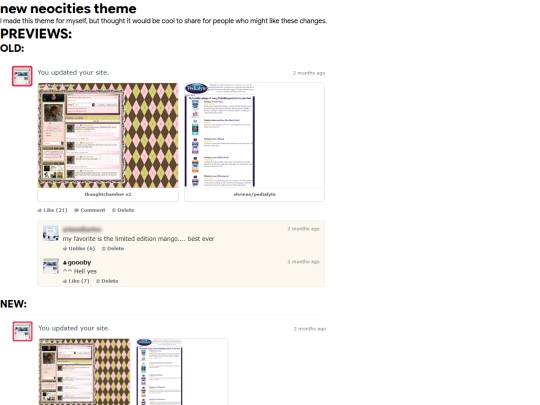
Task: Click the 'NEW:' subheading
Action: [x=13, y=304]
